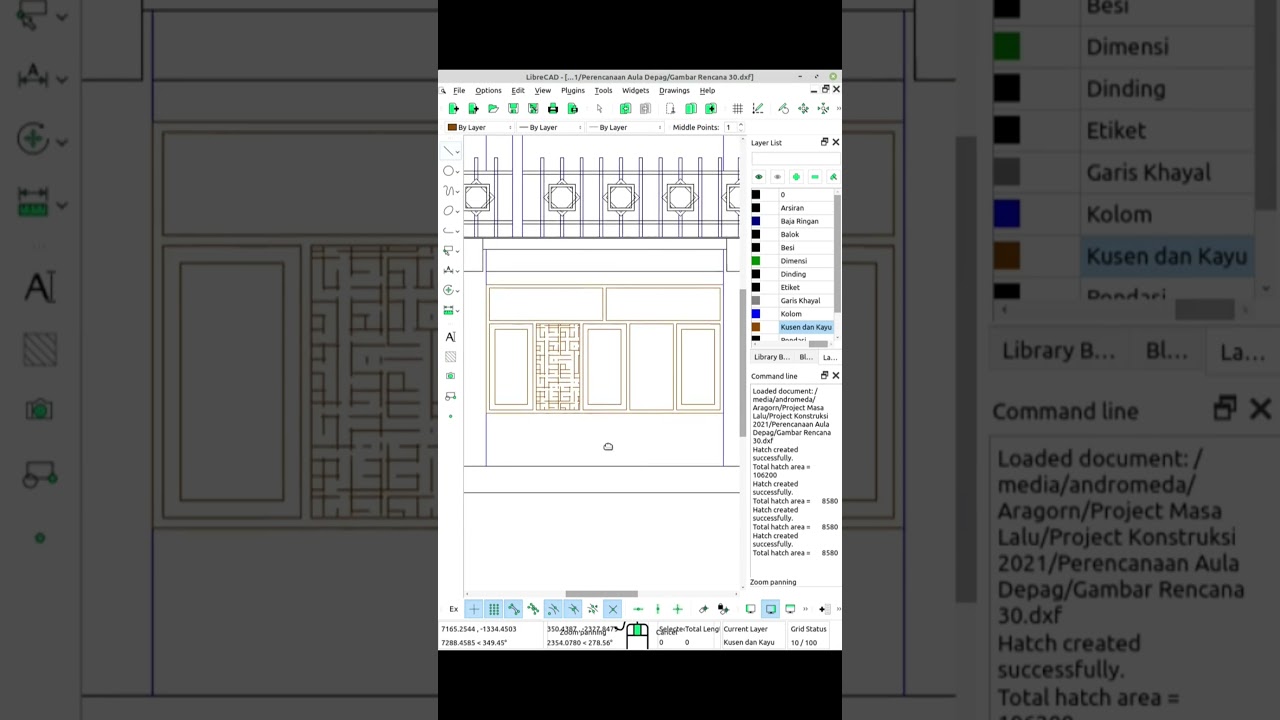Click the Layer List filter input field
Screen dimensions: 1280x720
(x=795, y=158)
